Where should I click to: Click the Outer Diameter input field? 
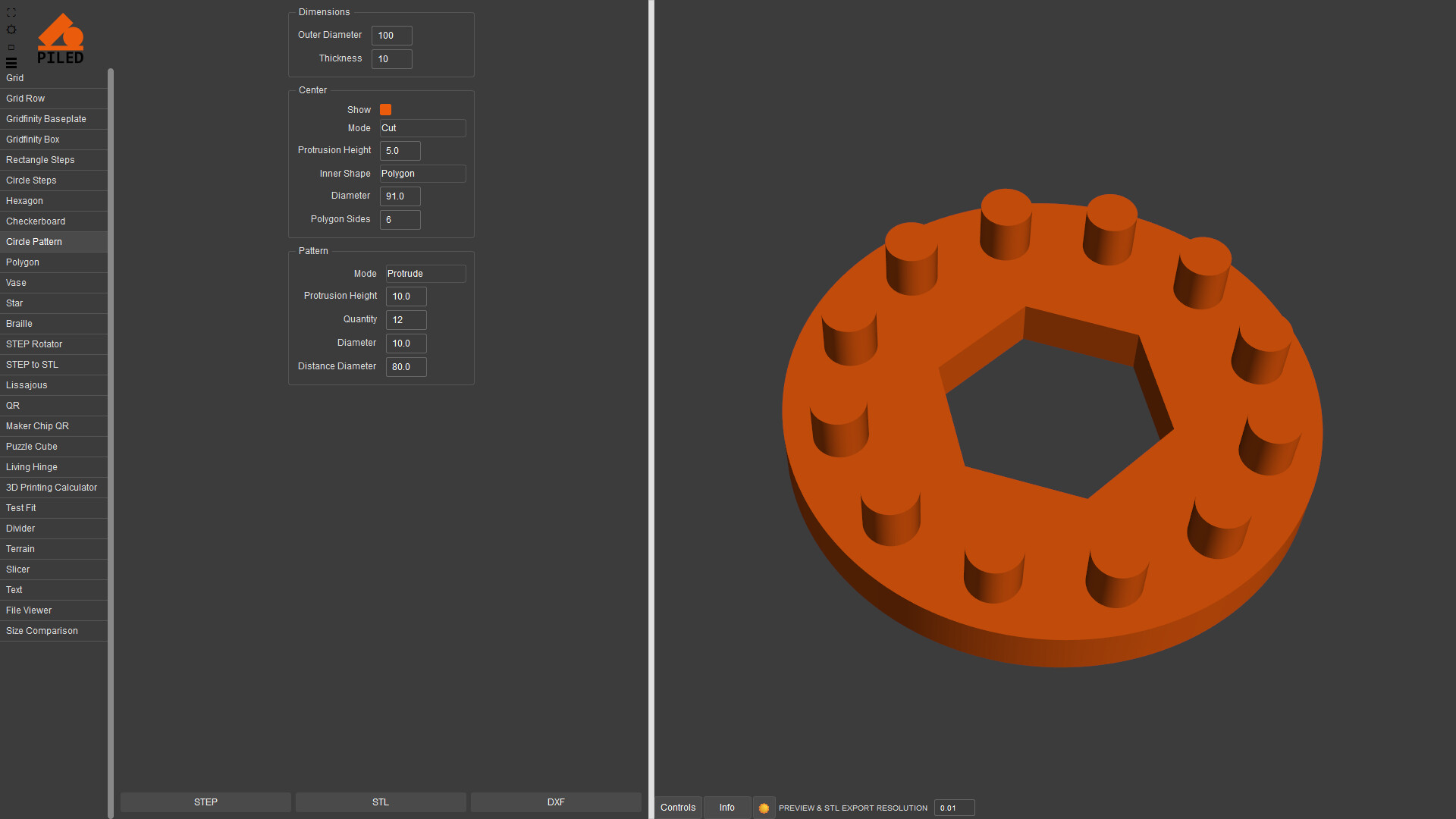tap(391, 36)
